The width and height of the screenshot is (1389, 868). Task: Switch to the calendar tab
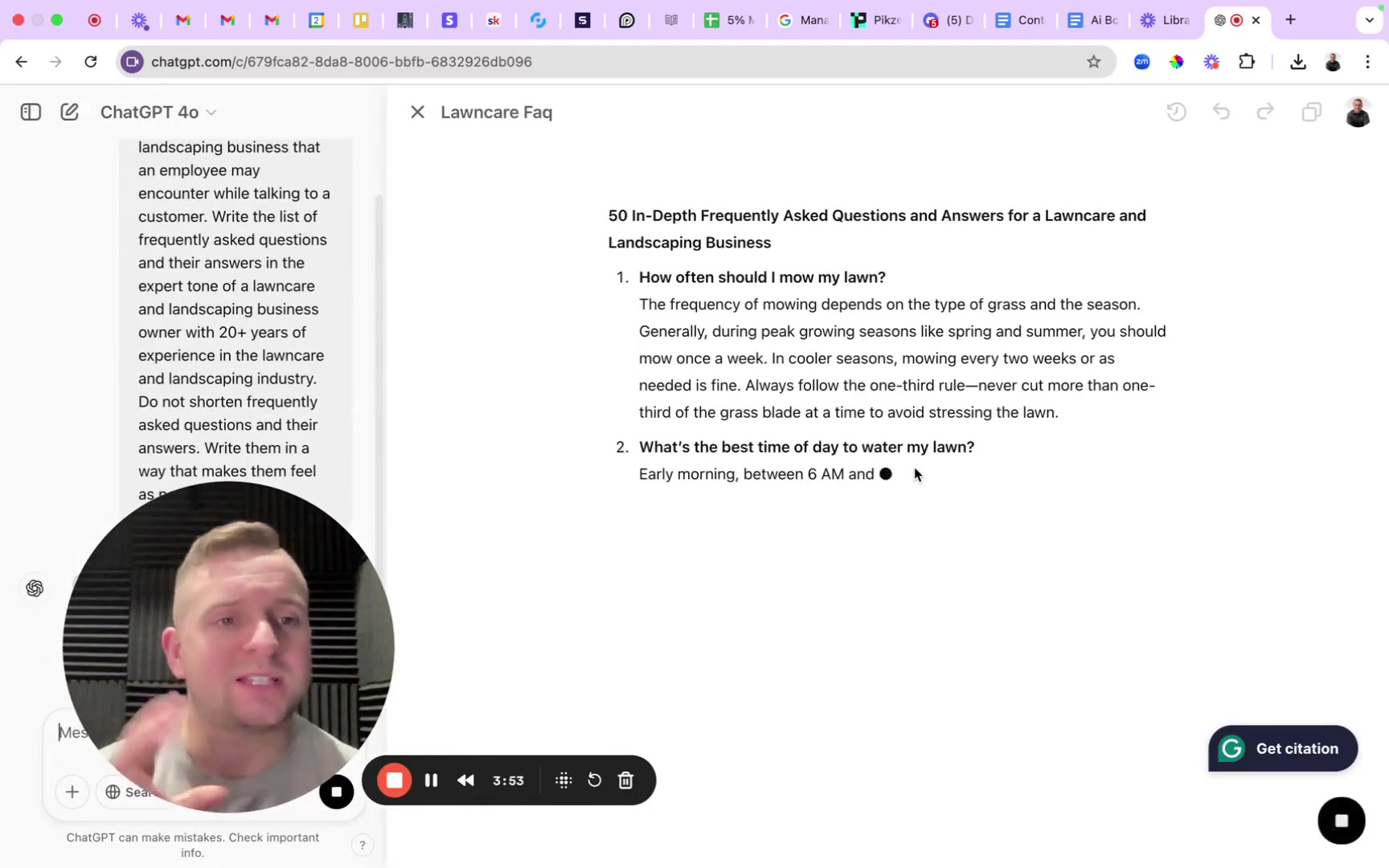pos(317,20)
